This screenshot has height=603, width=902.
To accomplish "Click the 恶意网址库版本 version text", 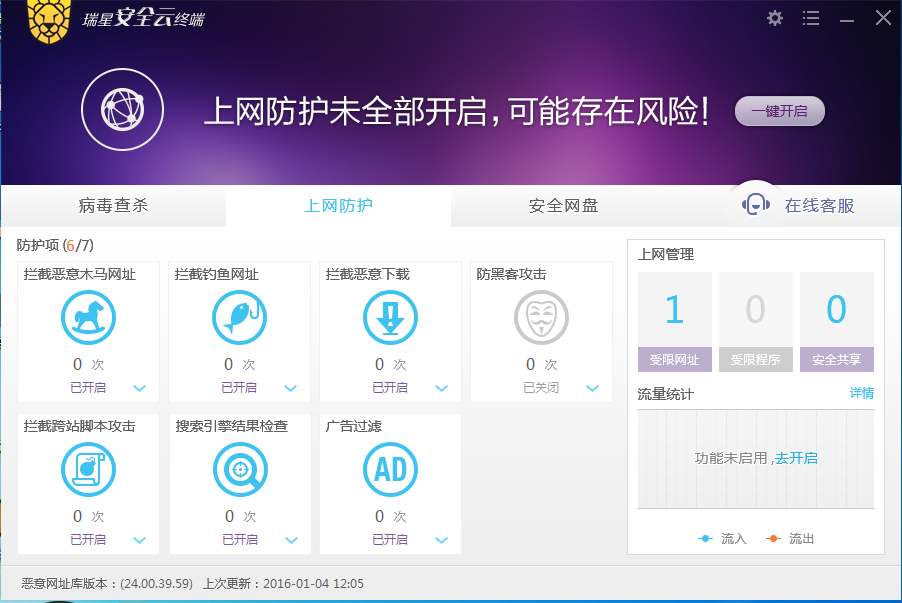I will [107, 583].
